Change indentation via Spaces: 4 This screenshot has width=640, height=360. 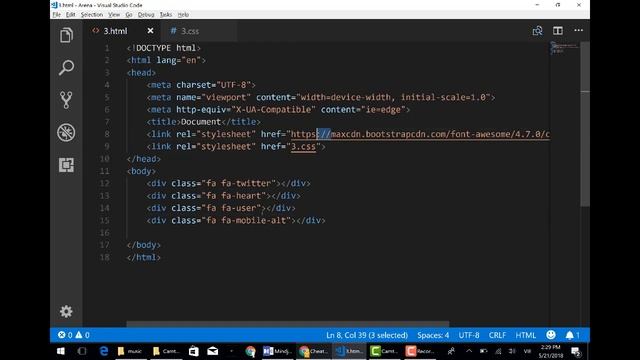coord(433,335)
